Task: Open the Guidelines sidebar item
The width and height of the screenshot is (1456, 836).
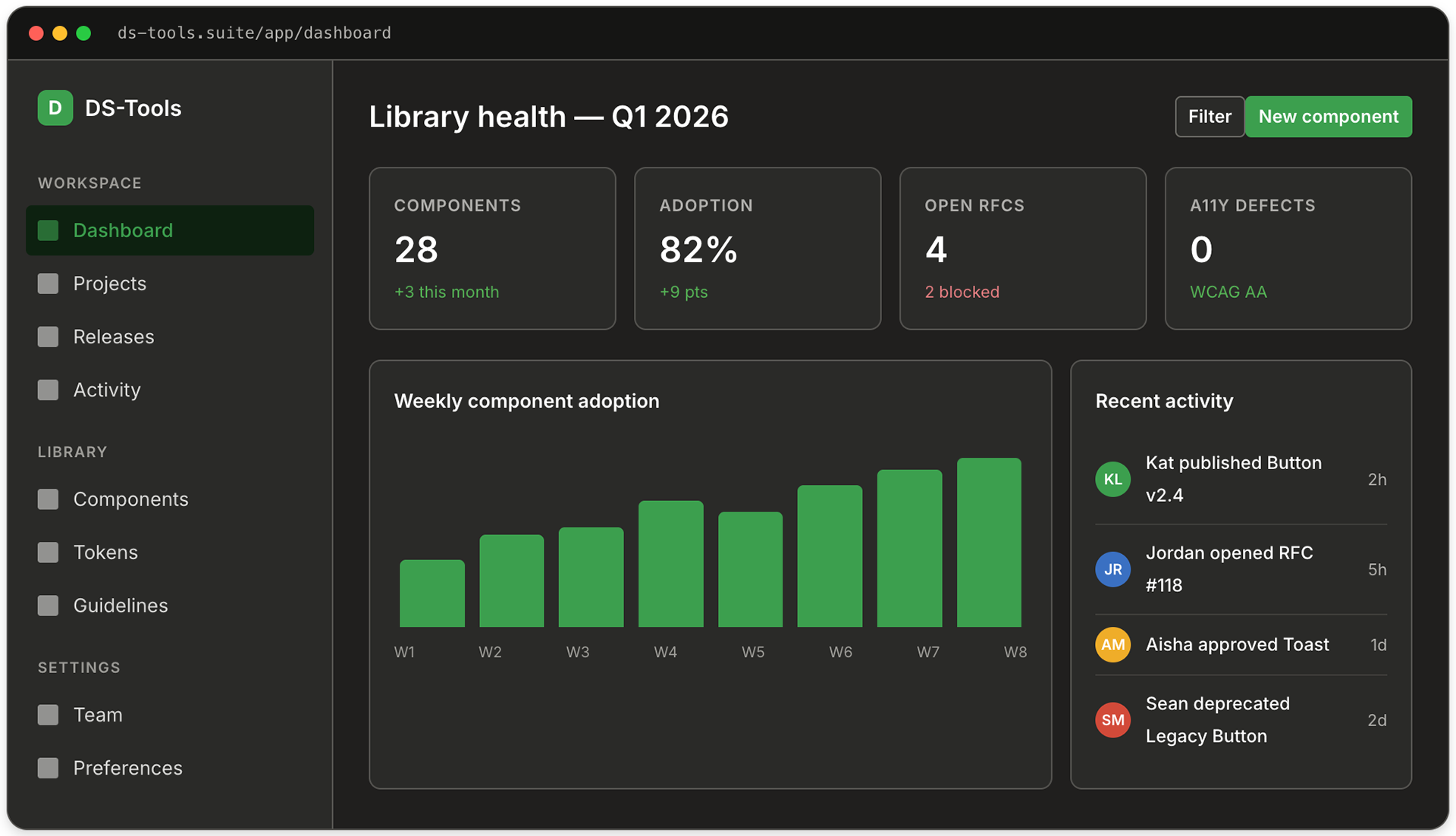Action: coord(120,606)
